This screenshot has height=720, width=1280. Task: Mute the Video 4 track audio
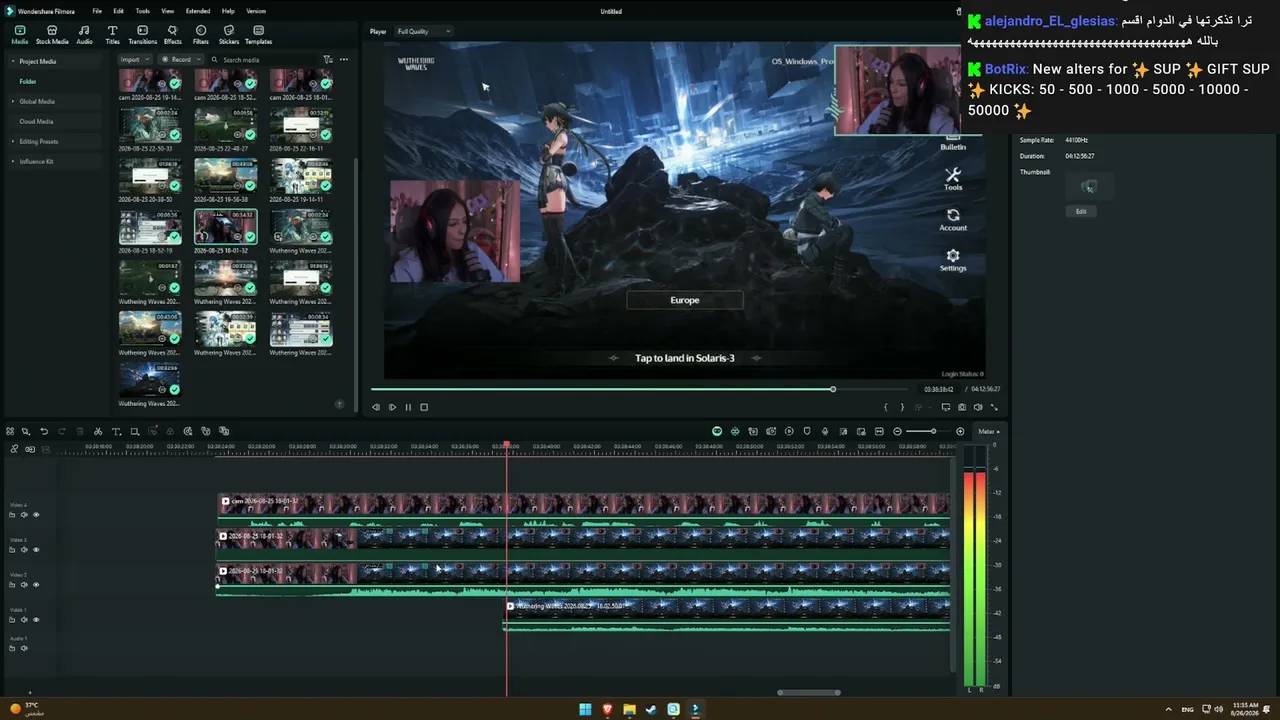[24, 515]
